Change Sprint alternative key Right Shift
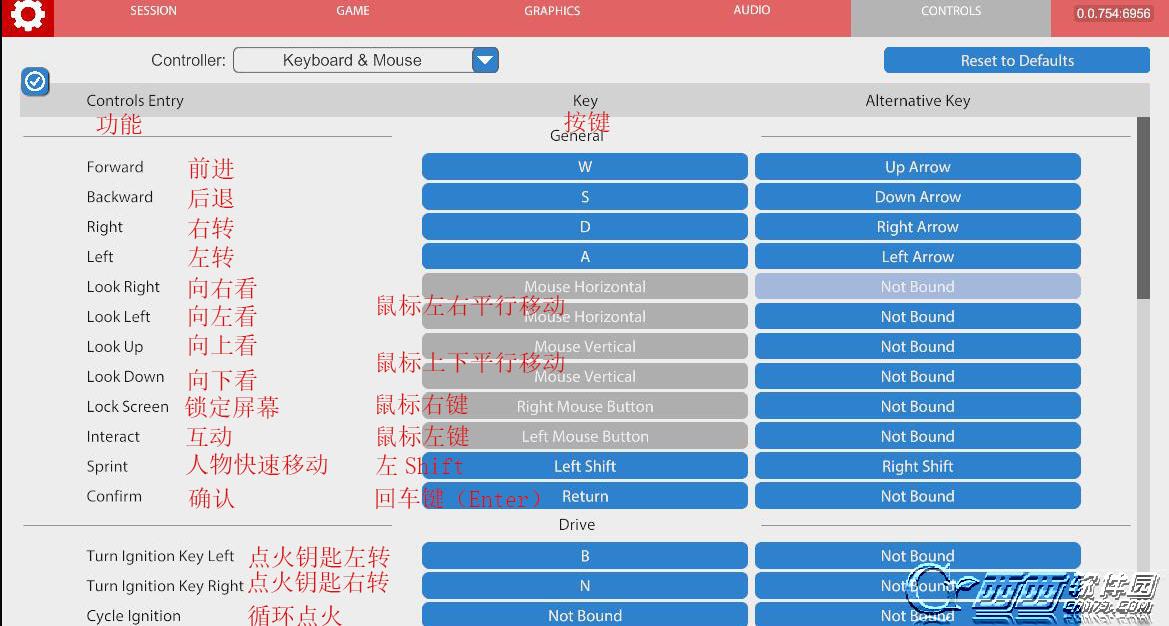The image size is (1169, 626). coord(918,466)
